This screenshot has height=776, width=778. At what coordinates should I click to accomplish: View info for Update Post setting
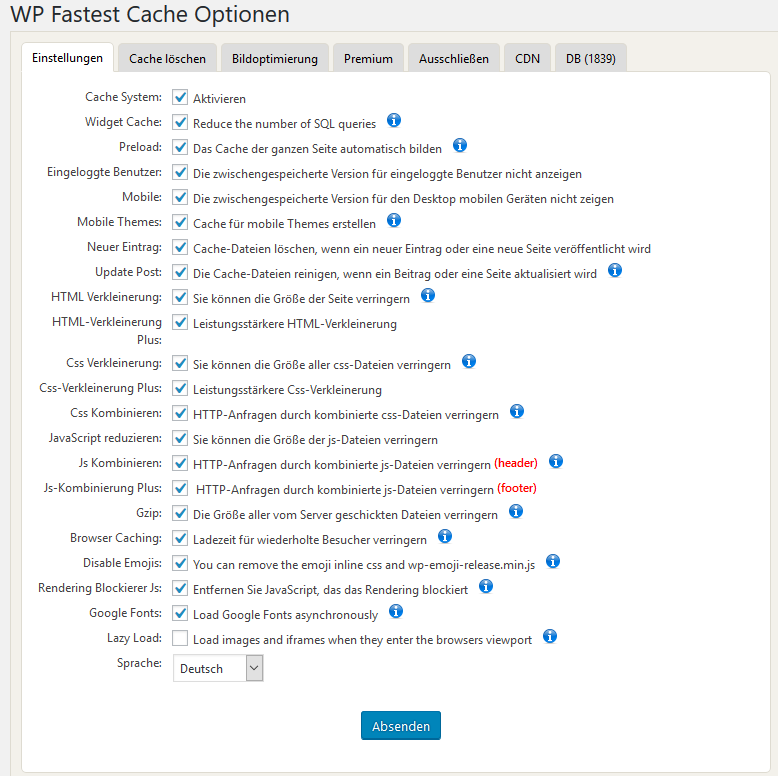614,270
